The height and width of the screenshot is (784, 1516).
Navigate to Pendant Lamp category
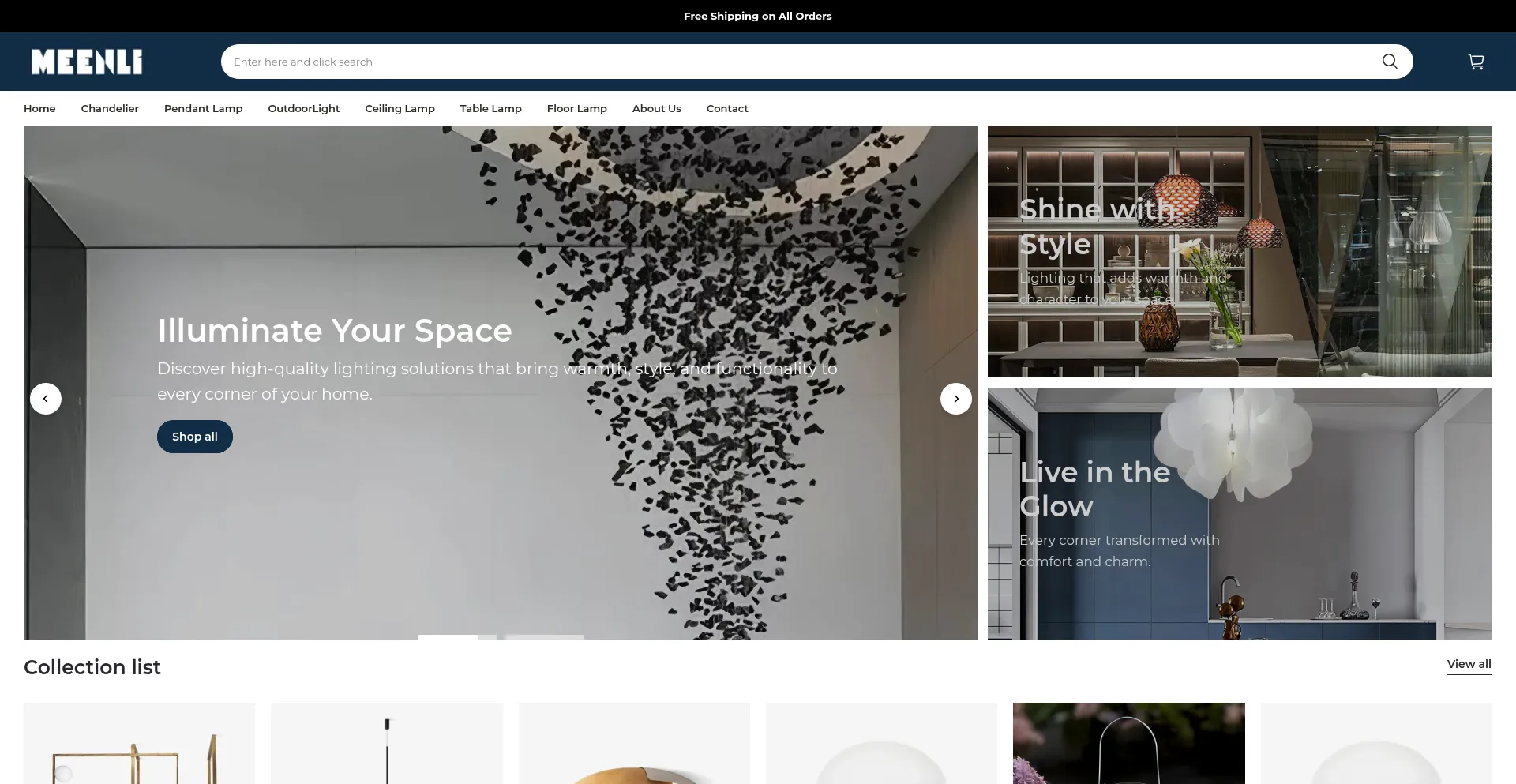click(x=203, y=109)
